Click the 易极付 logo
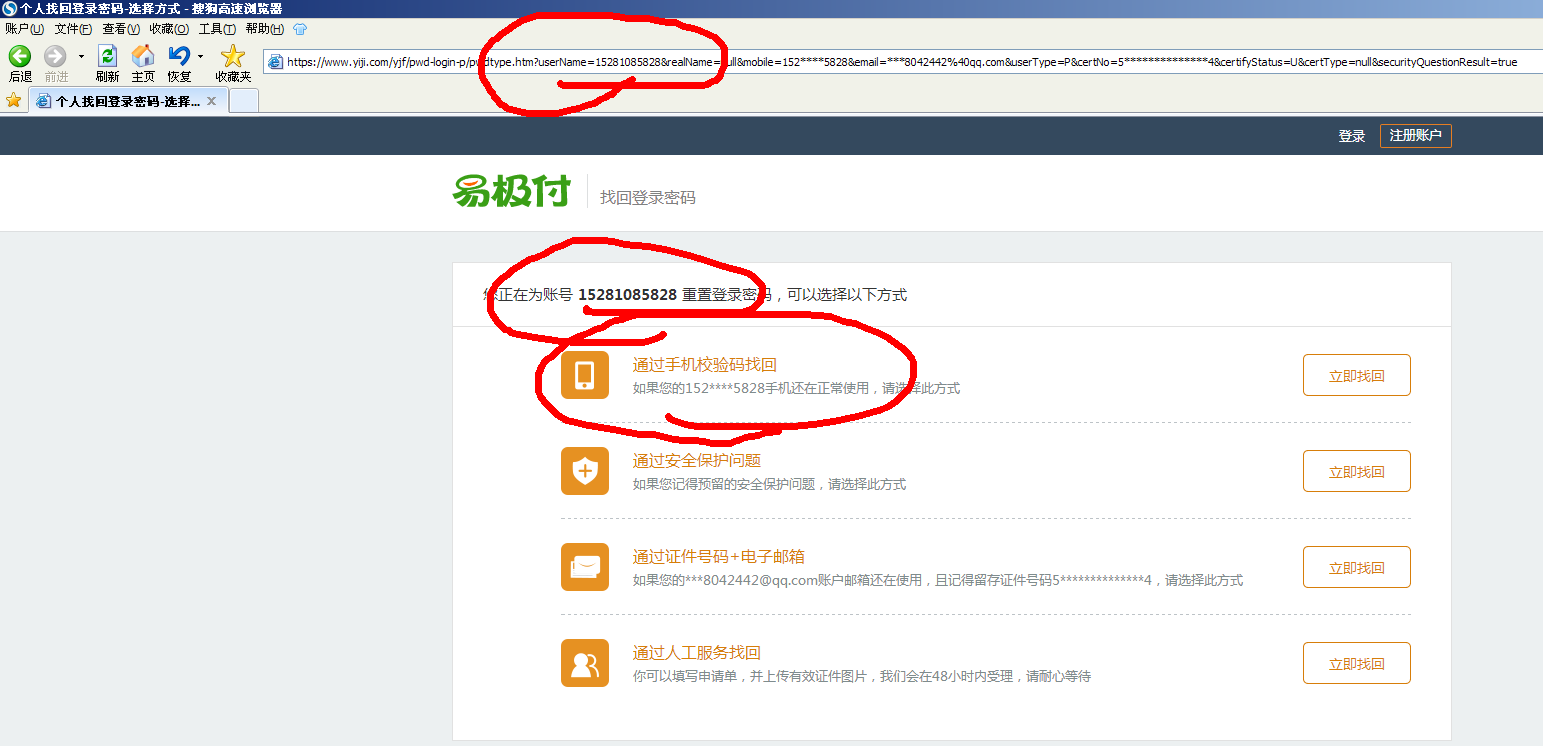This screenshot has height=746, width=1543. pos(511,191)
